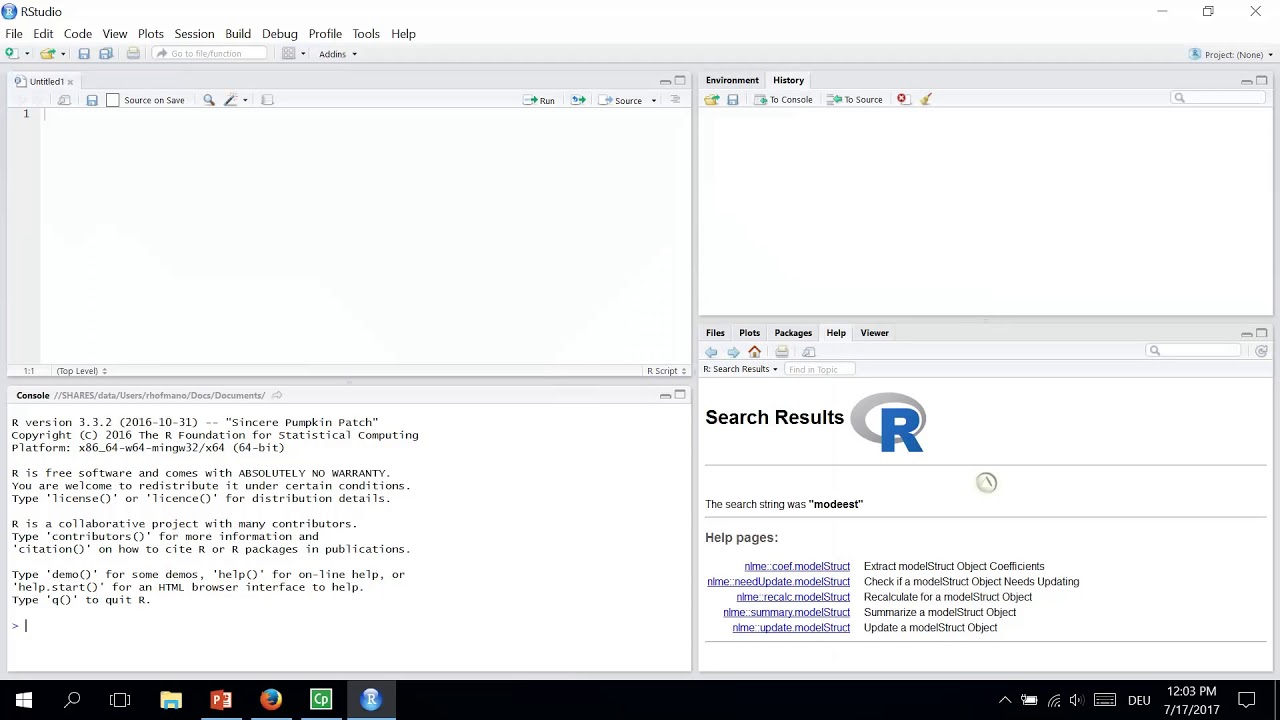
Task: Click the compile report notebook icon
Action: pos(267,100)
